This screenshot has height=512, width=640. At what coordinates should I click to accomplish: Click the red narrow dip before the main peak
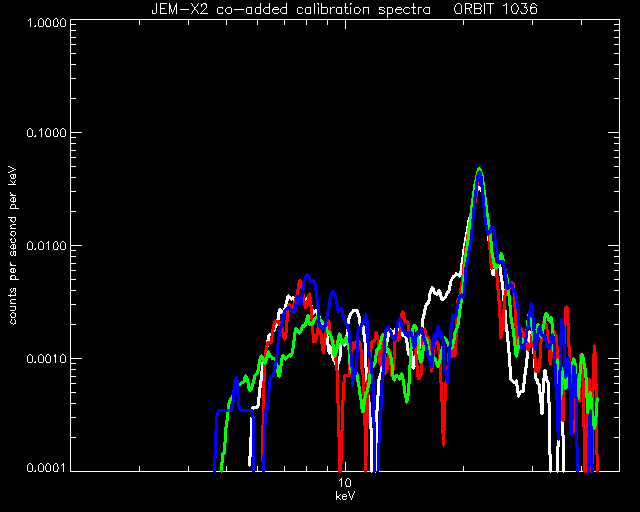pos(443,433)
